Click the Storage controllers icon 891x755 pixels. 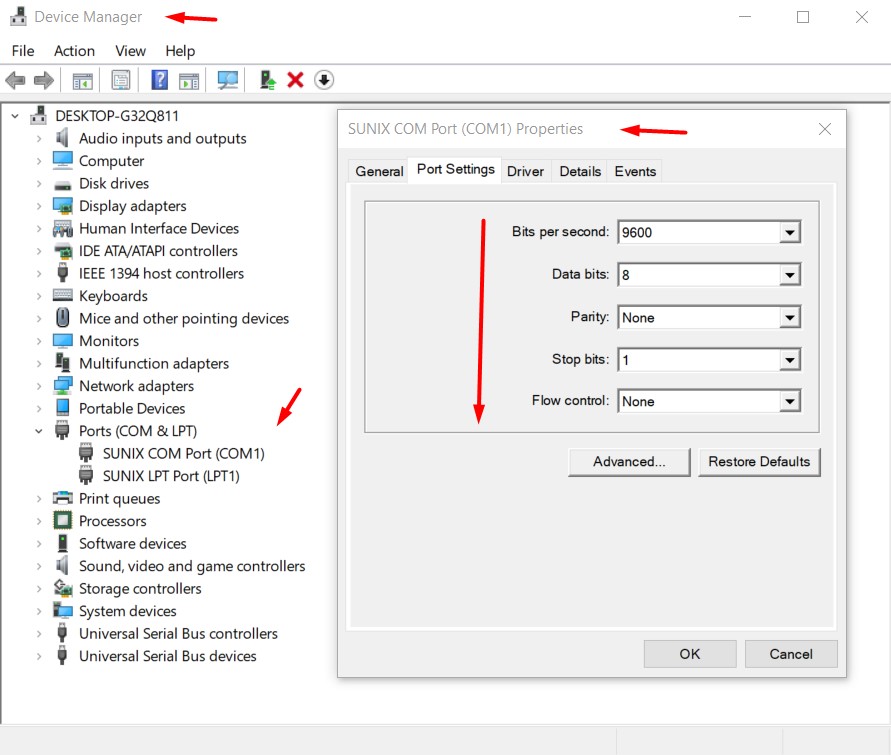point(63,588)
